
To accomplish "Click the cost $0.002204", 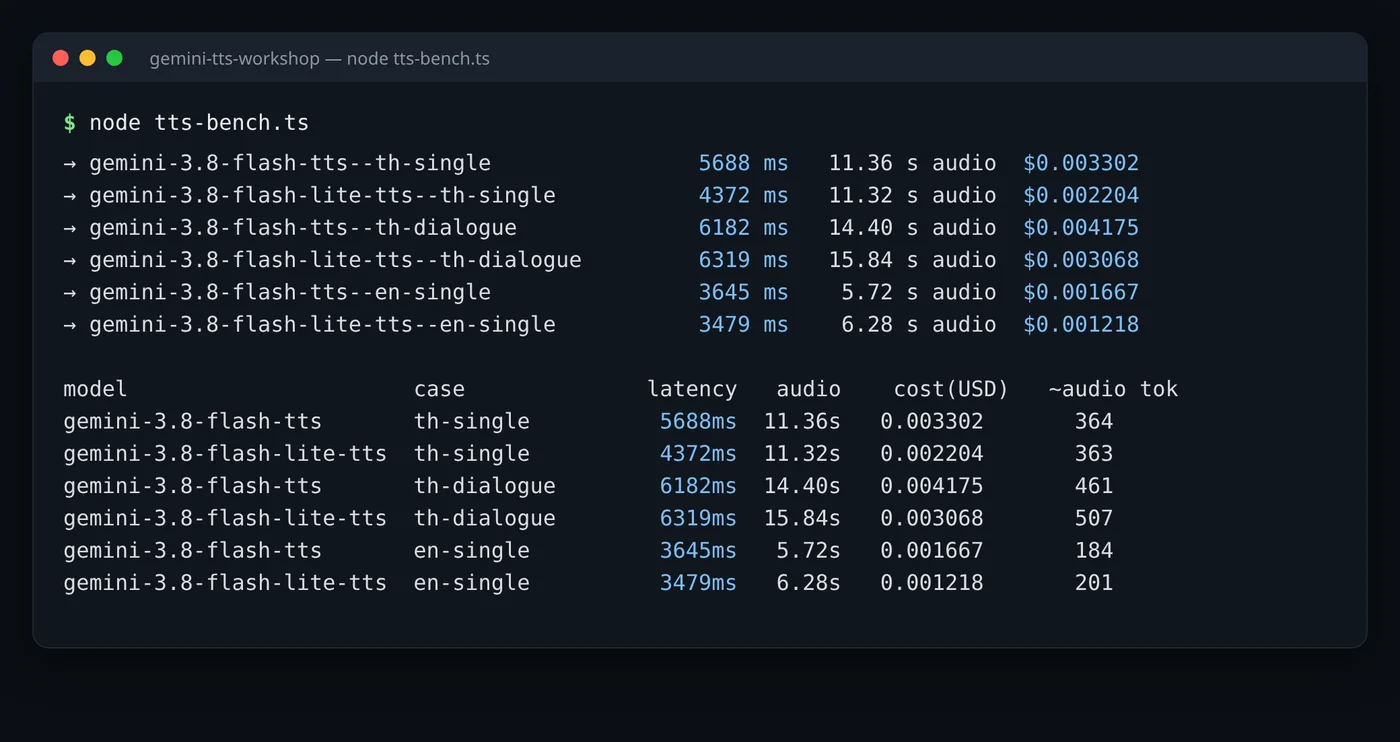I will (1081, 195).
